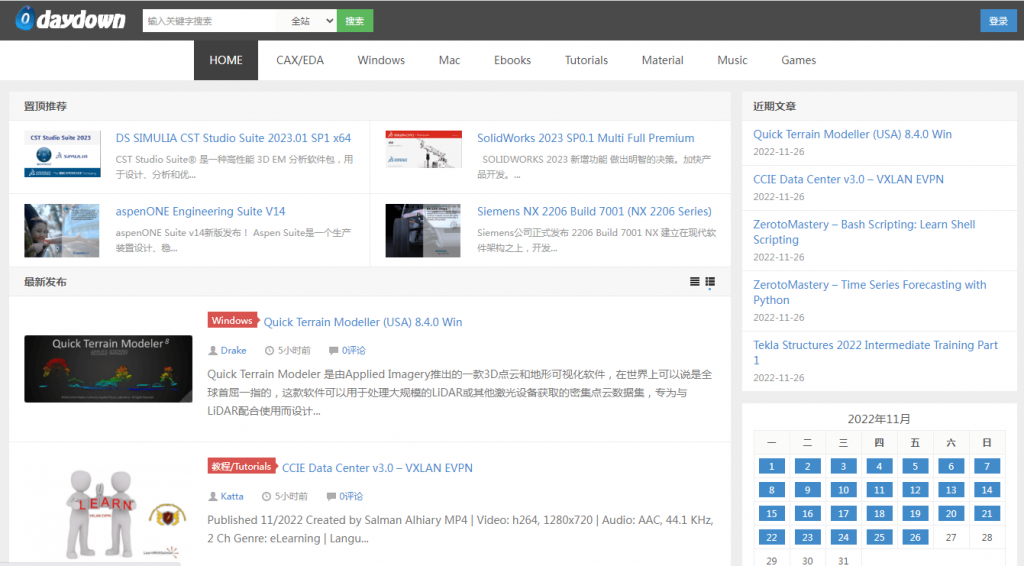Switch to list view icon in 最新发布
Viewport: 1024px width, 566px height.
694,281
